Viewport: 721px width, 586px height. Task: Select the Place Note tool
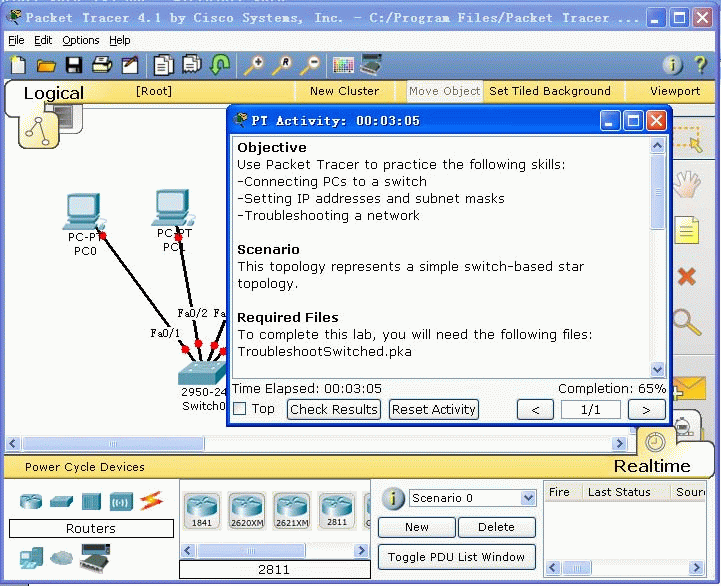tap(686, 230)
